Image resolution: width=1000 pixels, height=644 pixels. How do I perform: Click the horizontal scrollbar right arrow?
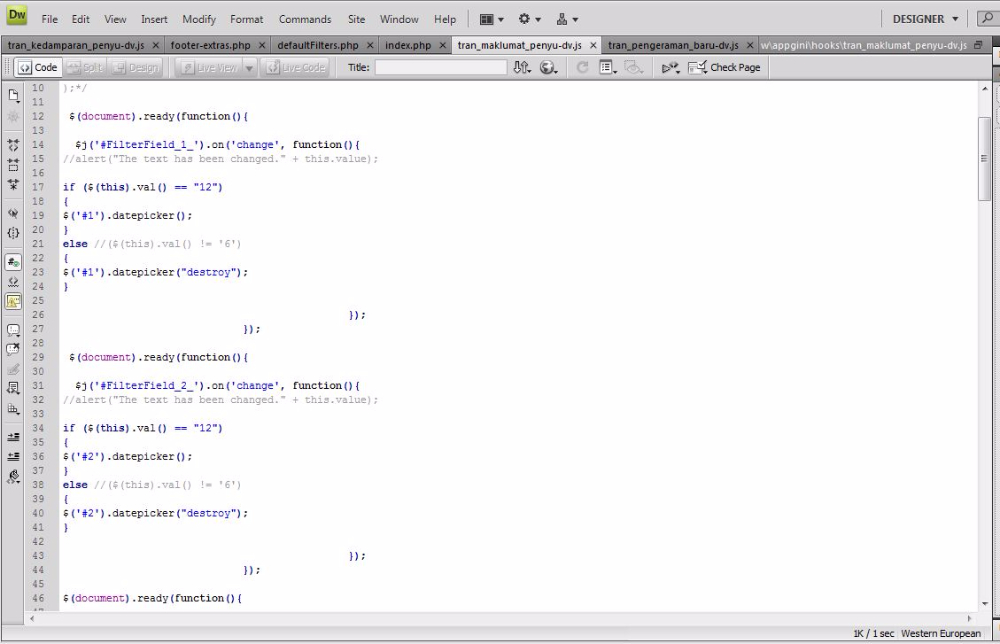(x=969, y=618)
